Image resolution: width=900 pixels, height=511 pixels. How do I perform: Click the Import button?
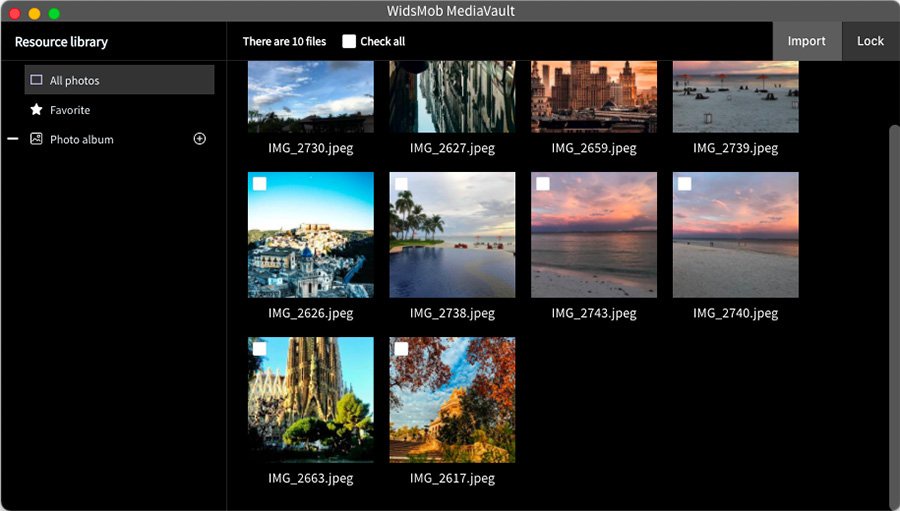coord(807,41)
